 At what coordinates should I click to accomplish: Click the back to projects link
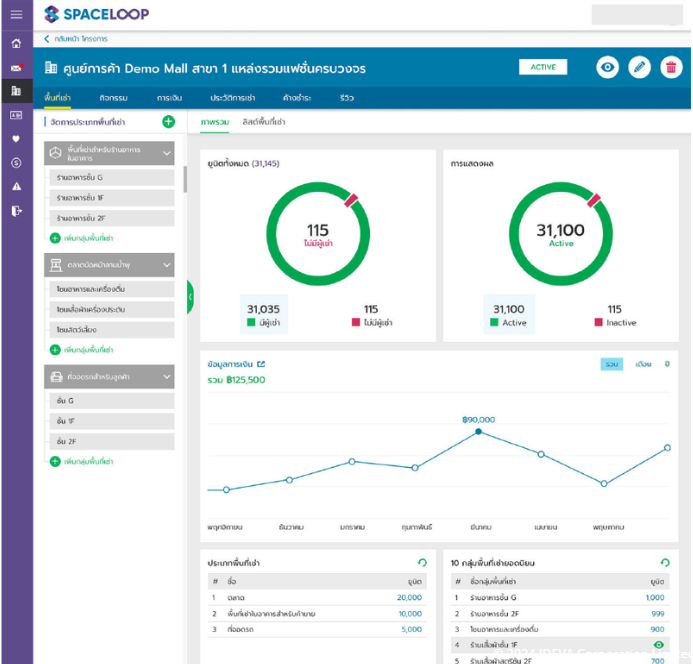point(76,39)
